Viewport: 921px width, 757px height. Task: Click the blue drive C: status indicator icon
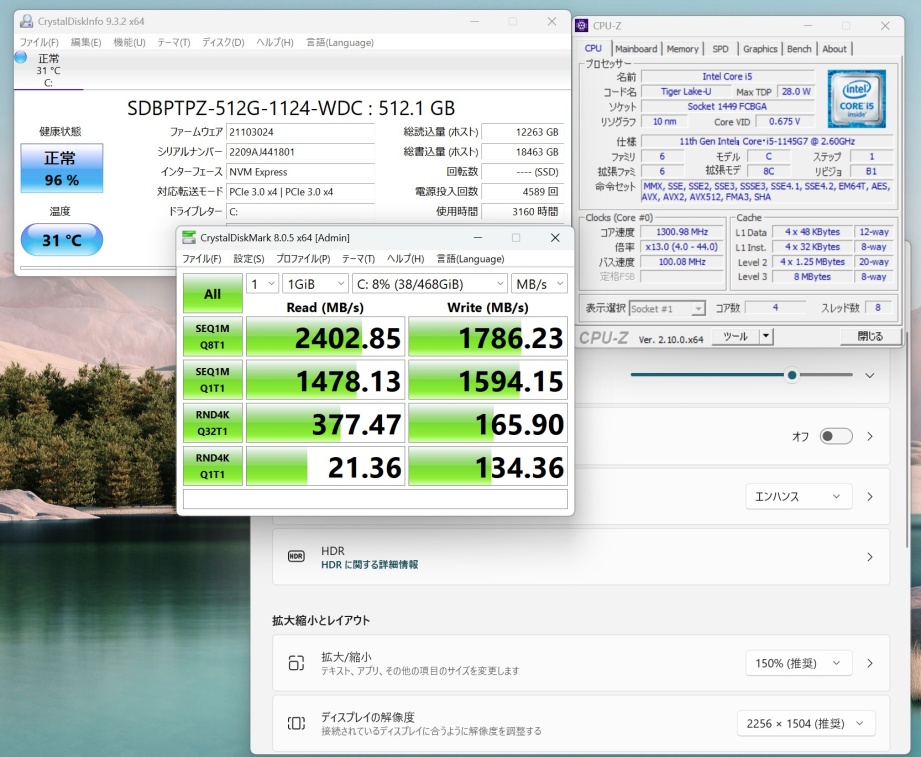point(21,58)
